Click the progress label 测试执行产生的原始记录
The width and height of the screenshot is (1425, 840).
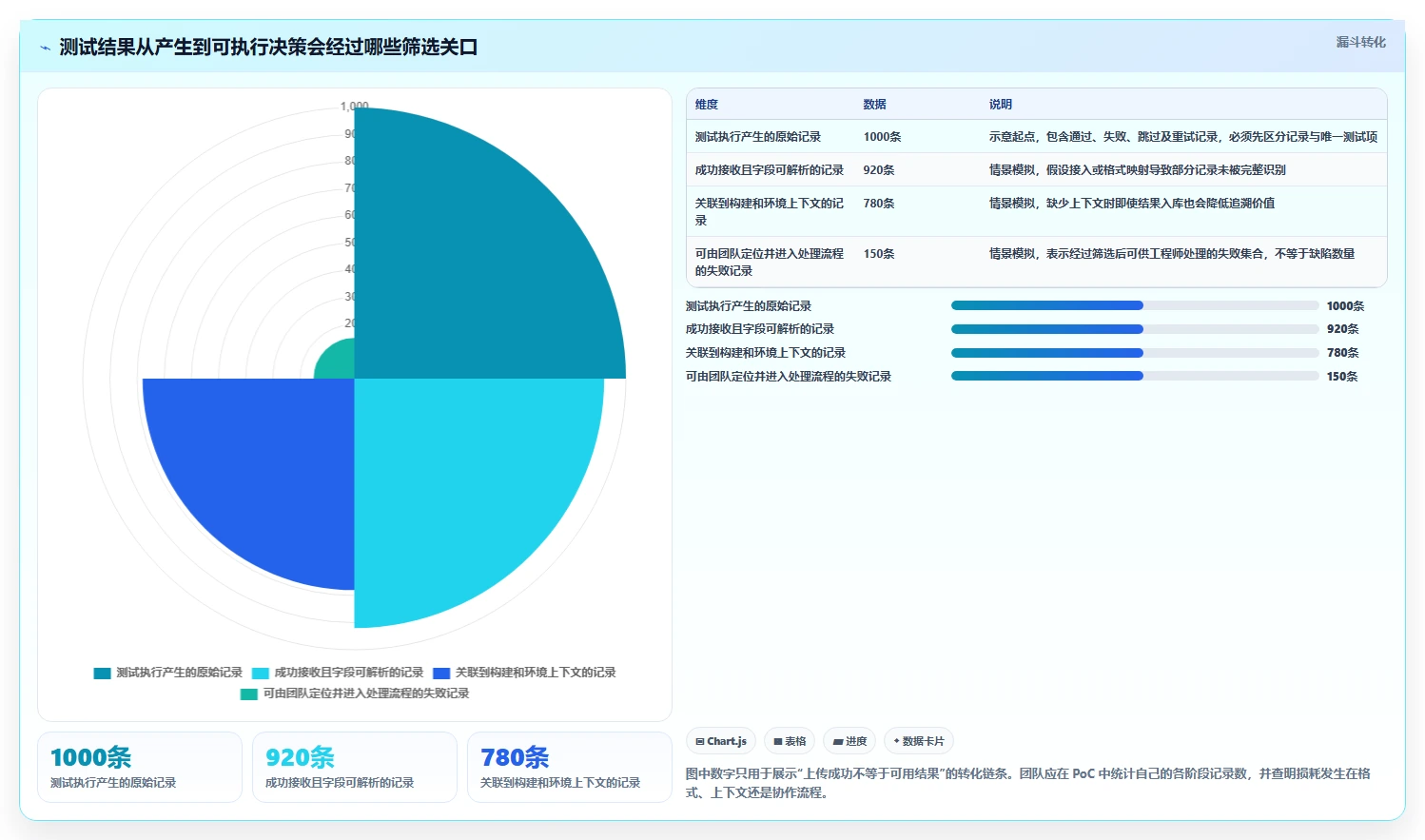(x=749, y=306)
